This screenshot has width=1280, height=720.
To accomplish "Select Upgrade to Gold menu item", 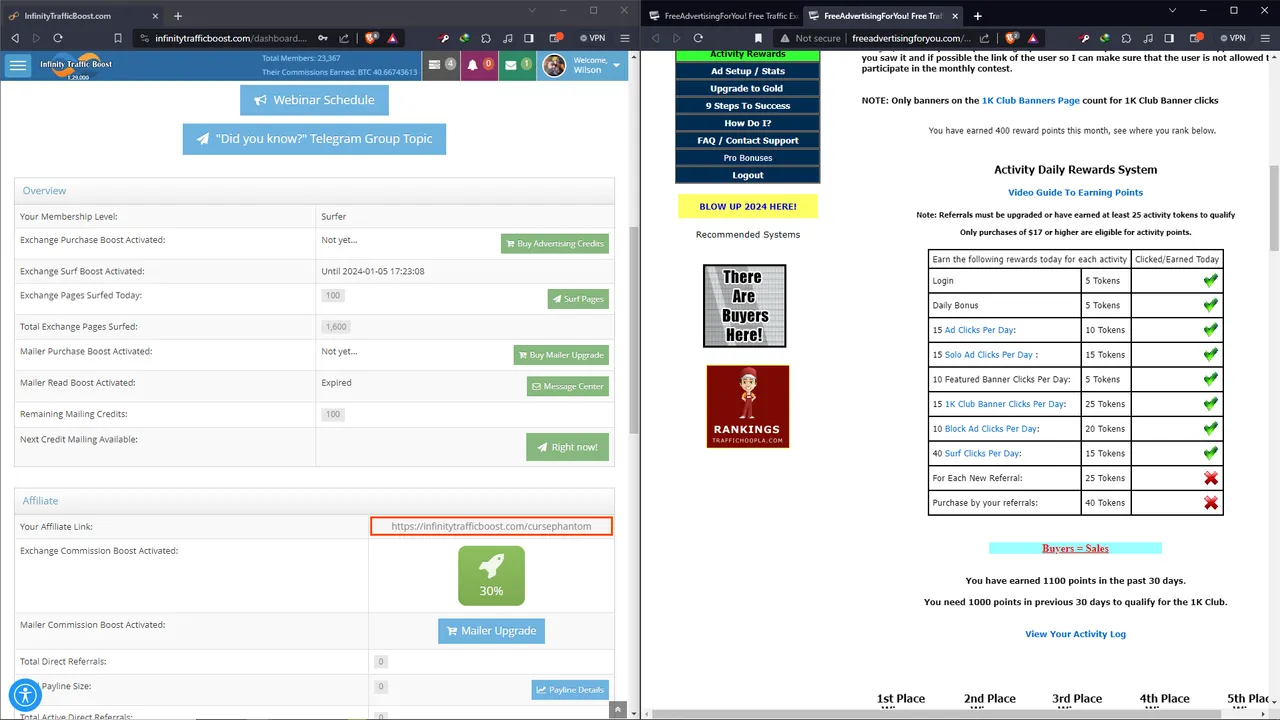I will point(747,88).
